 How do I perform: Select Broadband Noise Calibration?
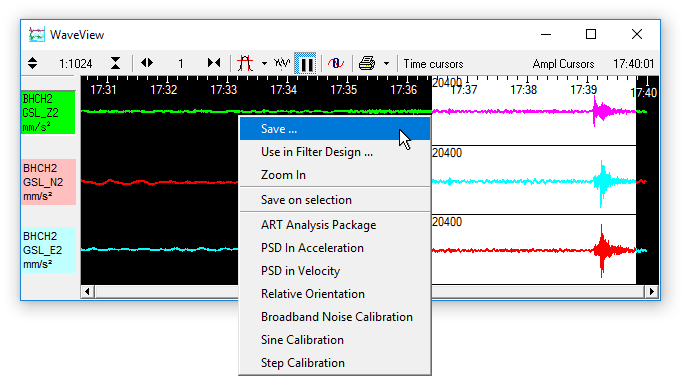[x=335, y=317]
